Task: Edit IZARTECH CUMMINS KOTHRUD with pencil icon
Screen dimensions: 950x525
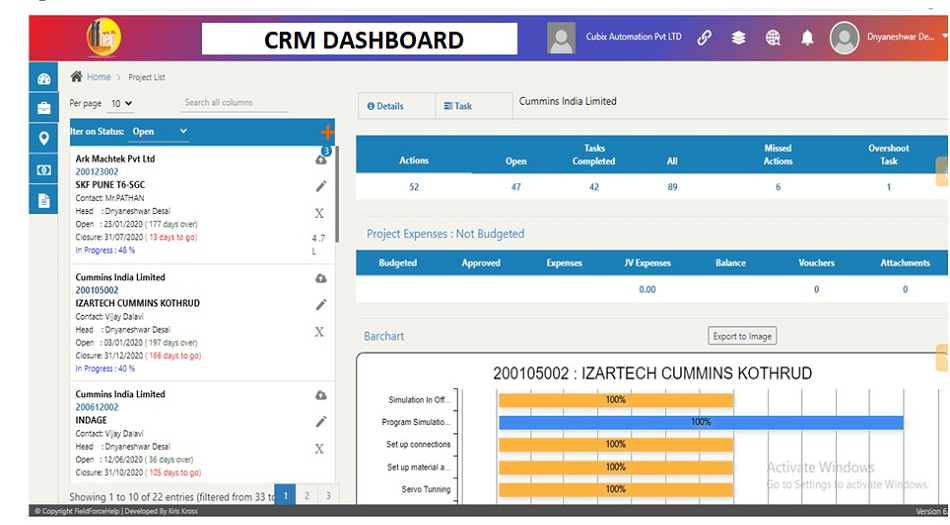Action: [x=321, y=305]
